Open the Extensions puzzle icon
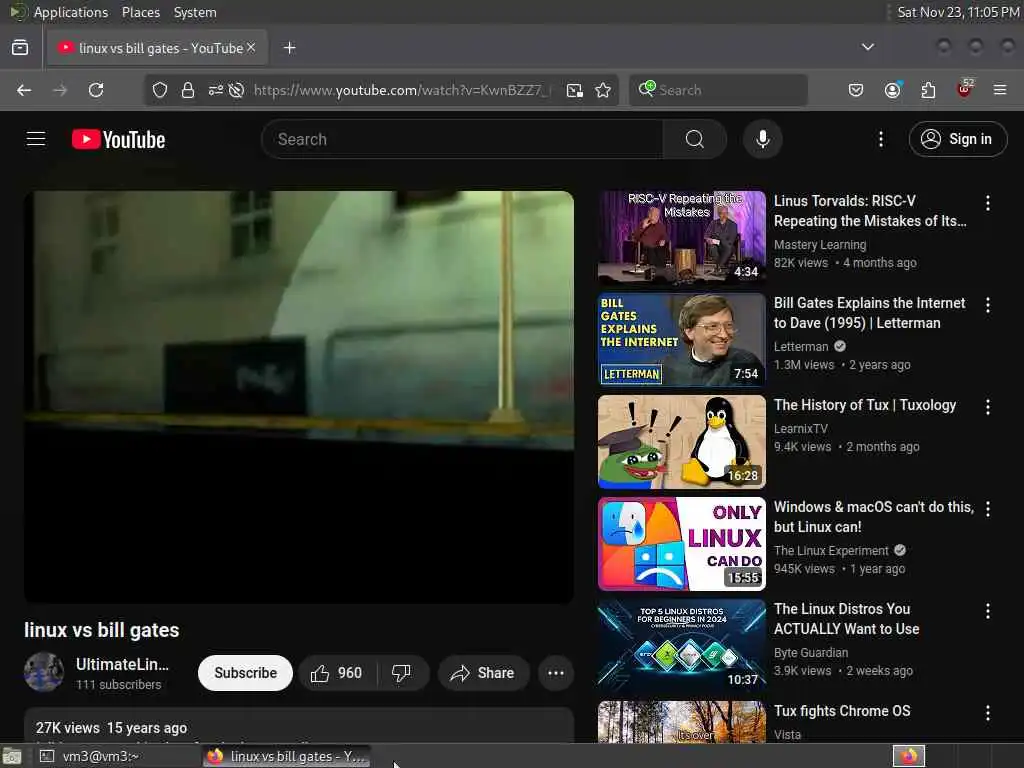This screenshot has width=1024, height=768. pos(928,90)
